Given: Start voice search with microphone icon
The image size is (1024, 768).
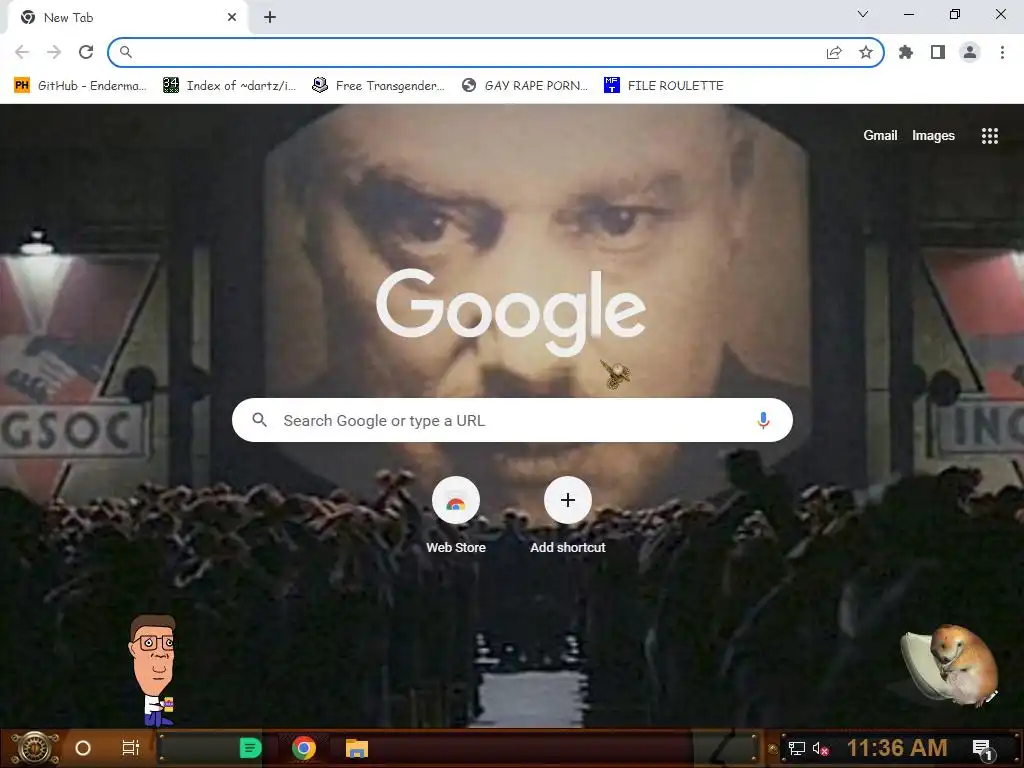Looking at the screenshot, I should pos(763,420).
